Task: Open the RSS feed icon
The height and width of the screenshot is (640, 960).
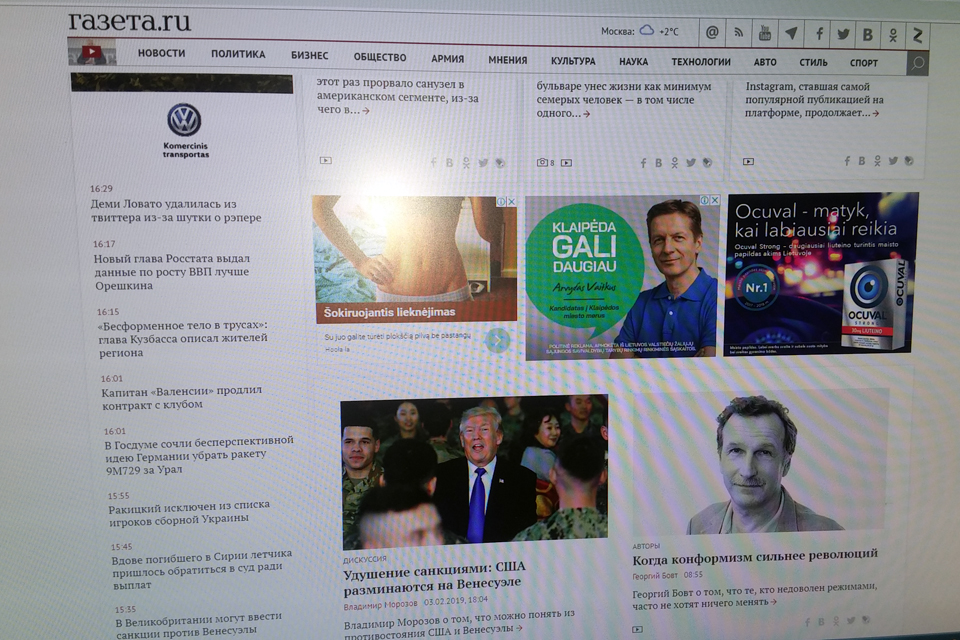Action: pyautogui.click(x=739, y=33)
